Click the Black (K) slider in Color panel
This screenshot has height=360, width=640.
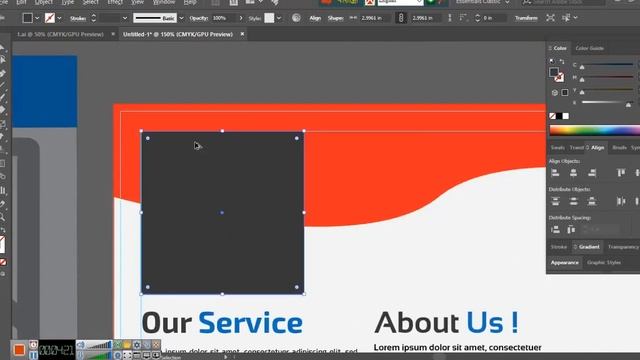[607, 103]
